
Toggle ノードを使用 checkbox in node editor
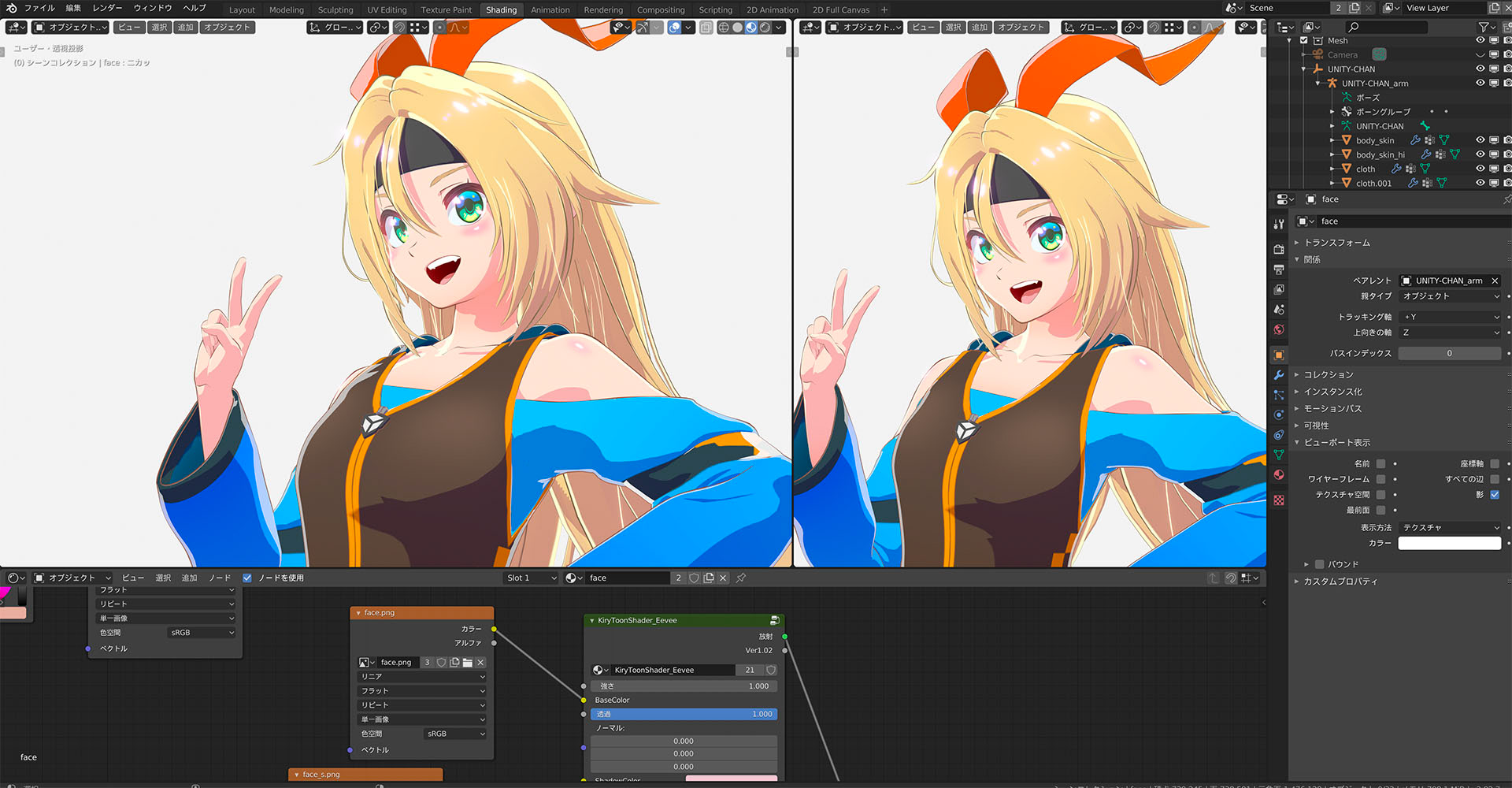tap(247, 578)
